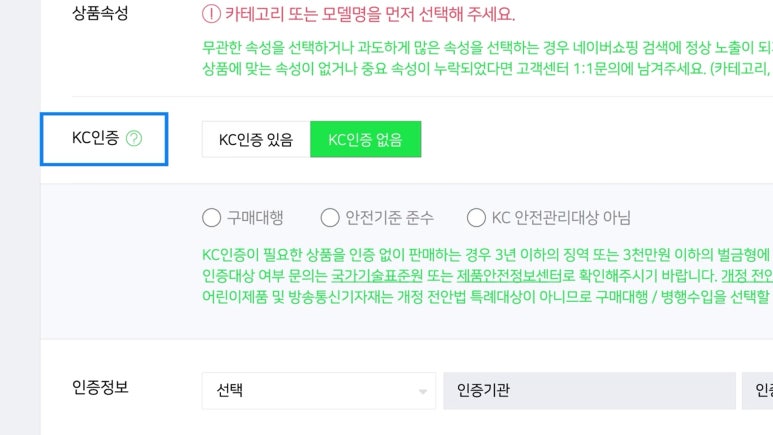Click the KC인증 section label
Image resolution: width=773 pixels, height=435 pixels.
click(95, 139)
